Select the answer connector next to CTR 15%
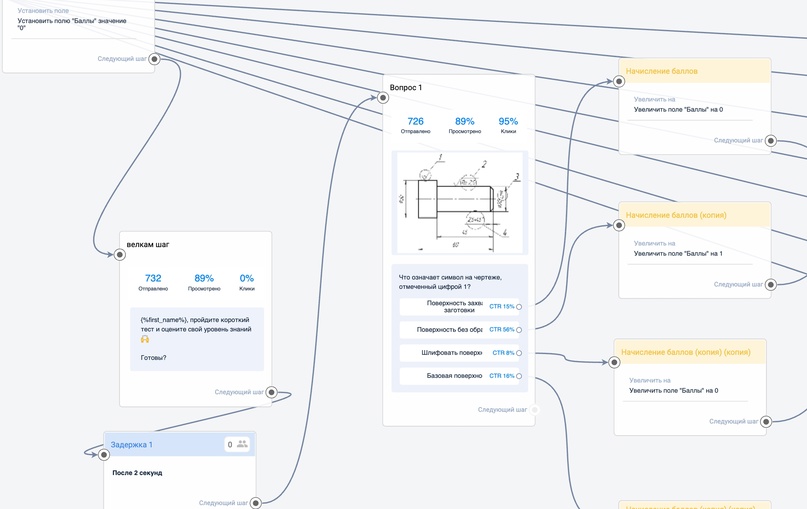Viewport: 807px width, 509px height. pos(519,307)
